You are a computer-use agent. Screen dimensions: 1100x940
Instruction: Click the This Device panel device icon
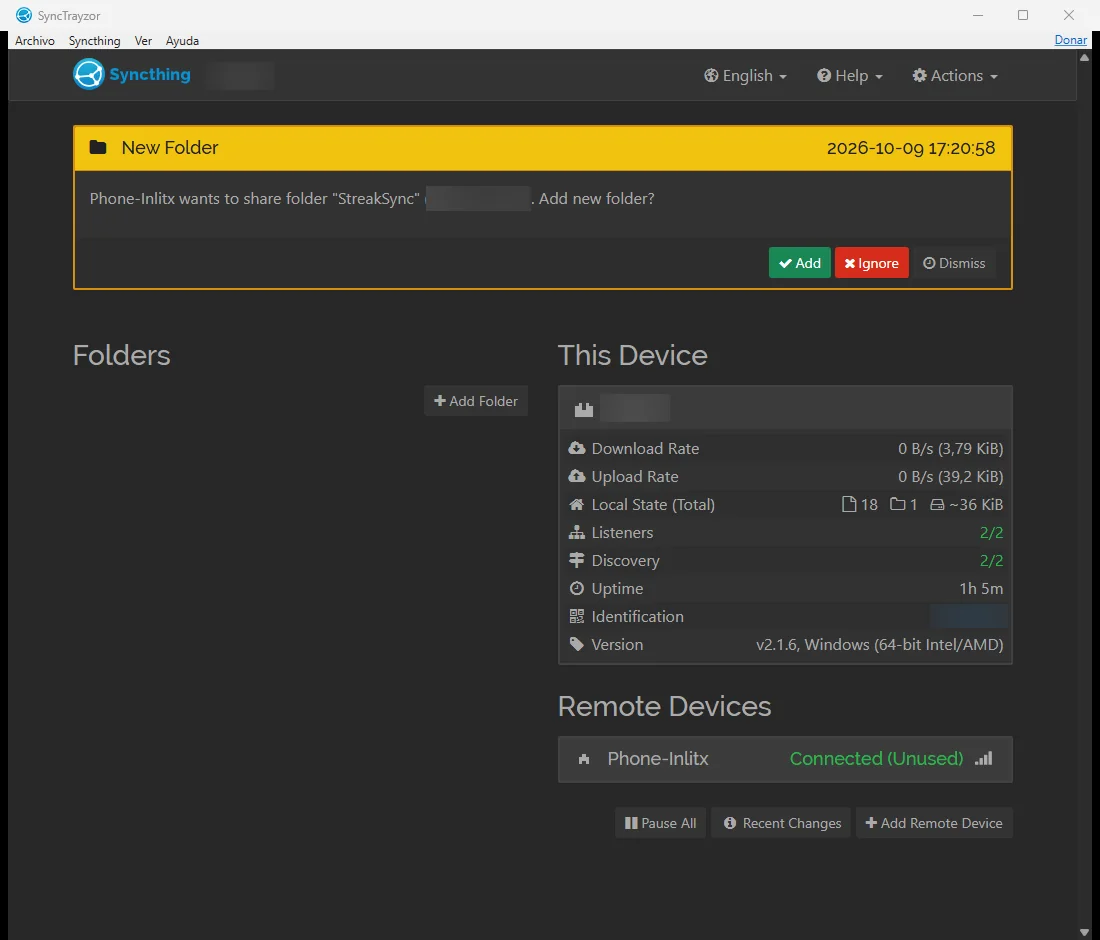pyautogui.click(x=584, y=410)
